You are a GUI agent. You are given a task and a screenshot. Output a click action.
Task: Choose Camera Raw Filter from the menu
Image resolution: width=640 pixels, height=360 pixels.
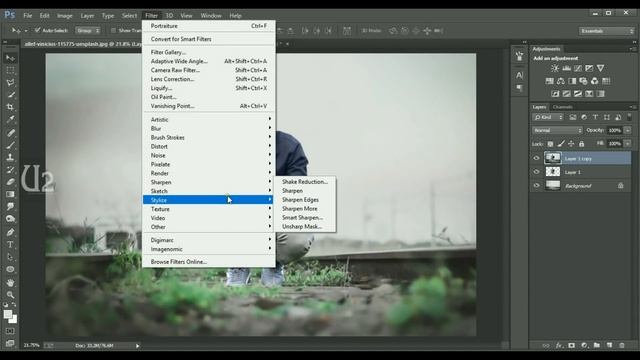(208, 70)
